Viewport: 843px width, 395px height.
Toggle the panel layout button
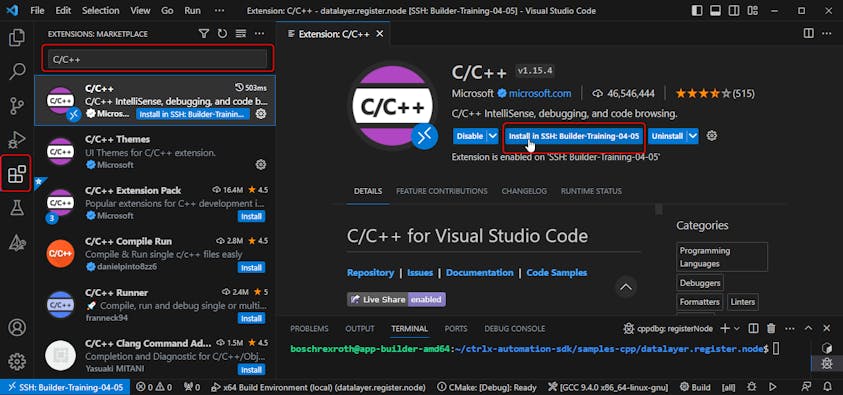coord(715,10)
